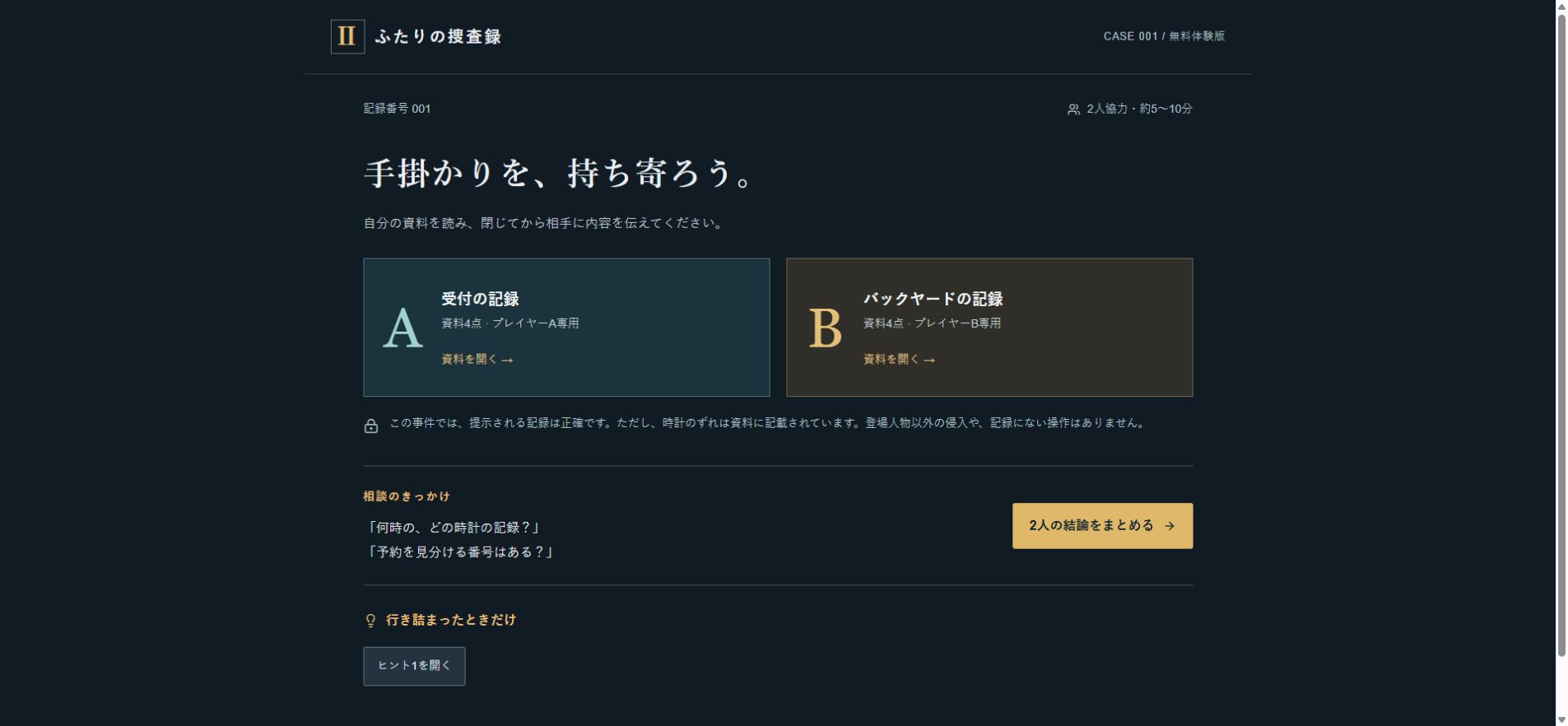
Task: Click the note beginning この事件では
Action: click(769, 423)
